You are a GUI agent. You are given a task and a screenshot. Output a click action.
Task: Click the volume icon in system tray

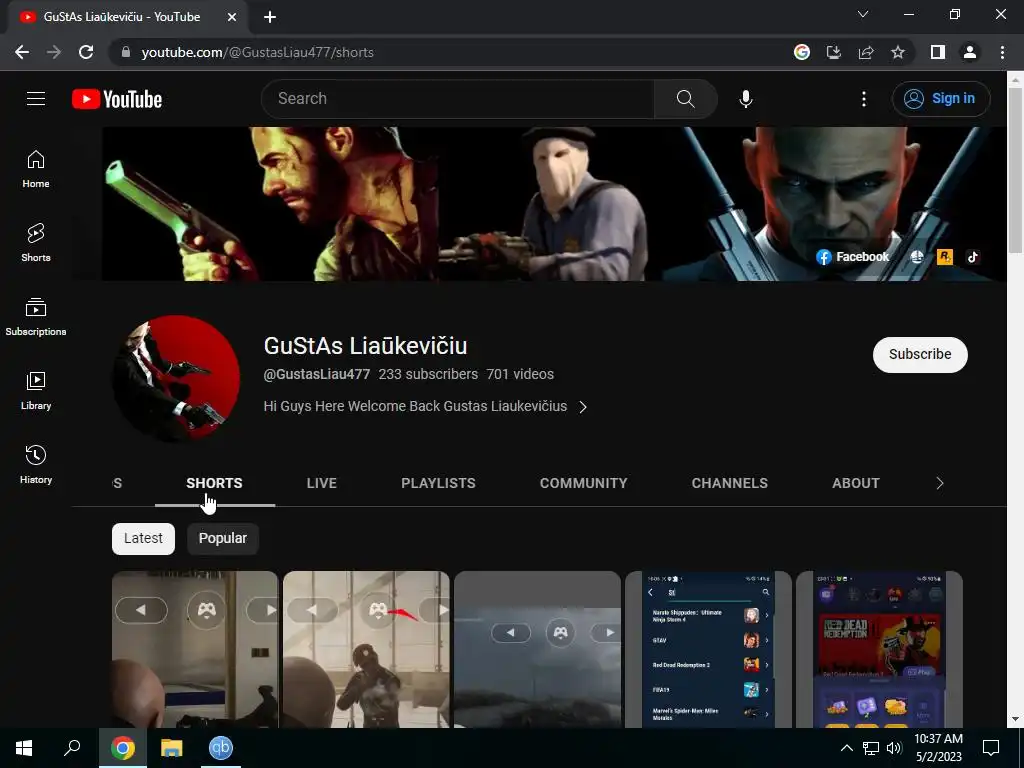(x=894, y=748)
